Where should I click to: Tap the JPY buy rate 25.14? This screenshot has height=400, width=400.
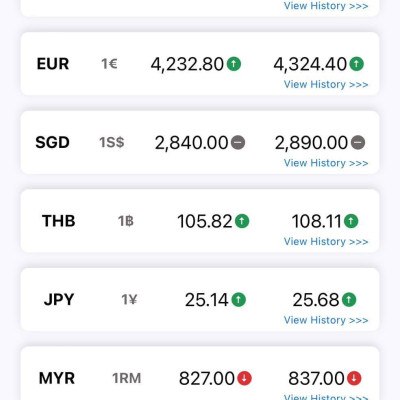pos(207,299)
